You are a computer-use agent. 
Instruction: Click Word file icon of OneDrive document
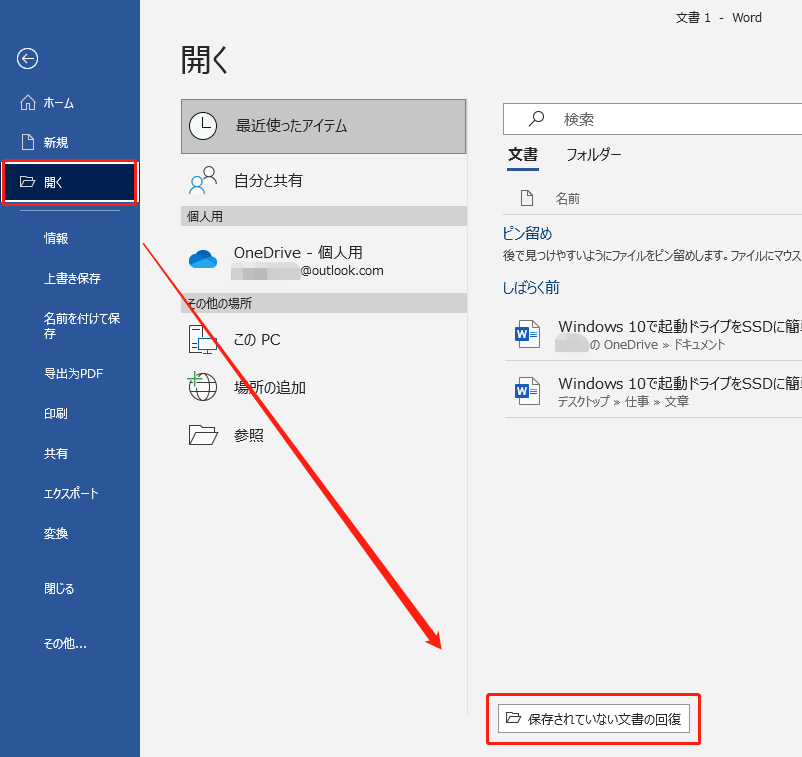[527, 334]
